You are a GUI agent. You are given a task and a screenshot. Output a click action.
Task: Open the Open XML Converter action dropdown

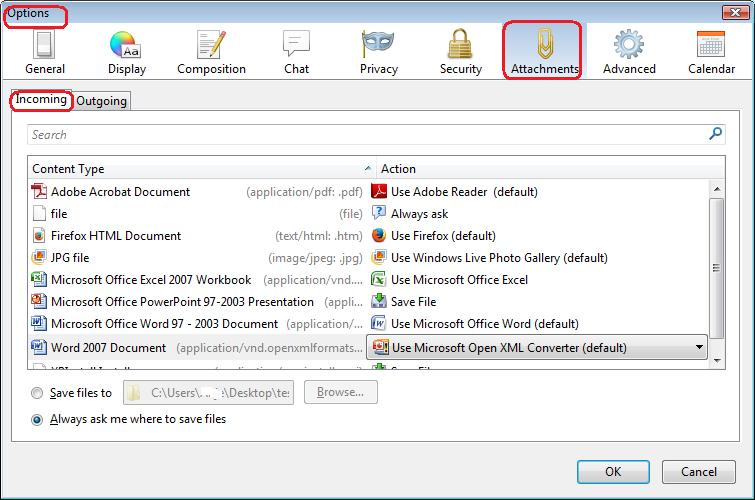[x=536, y=347]
